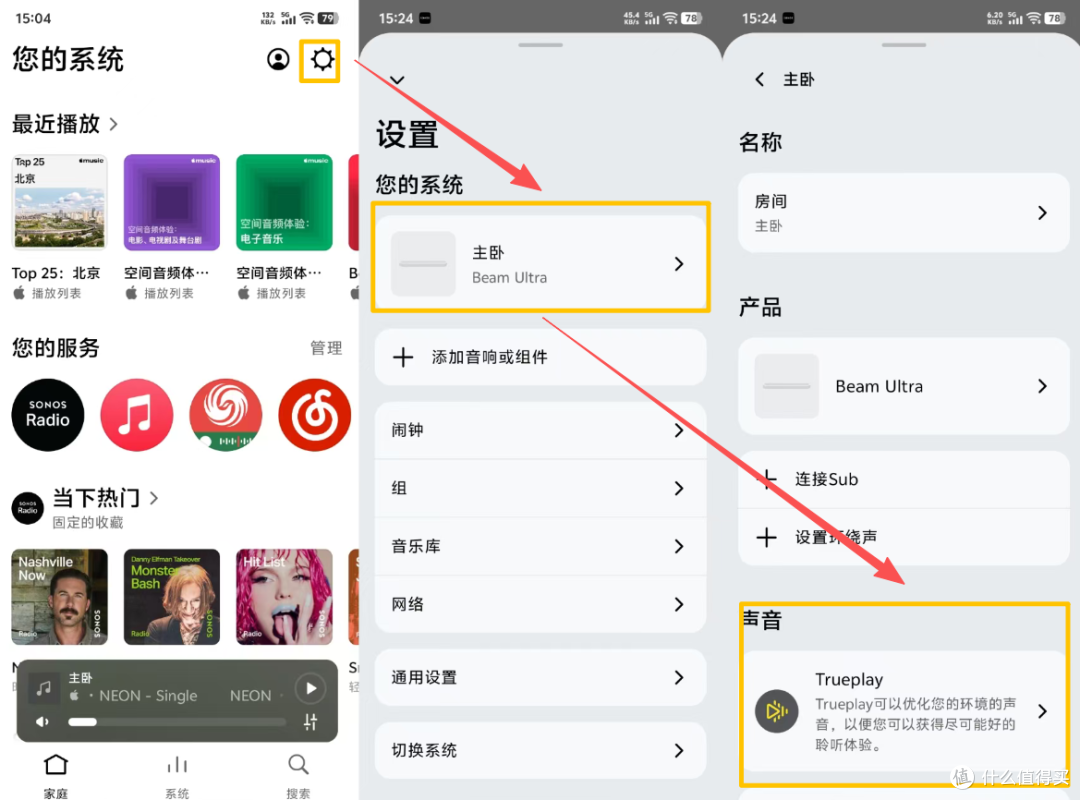Open the 闹钟 alarms setting
This screenshot has height=800, width=1080.
tap(540, 430)
